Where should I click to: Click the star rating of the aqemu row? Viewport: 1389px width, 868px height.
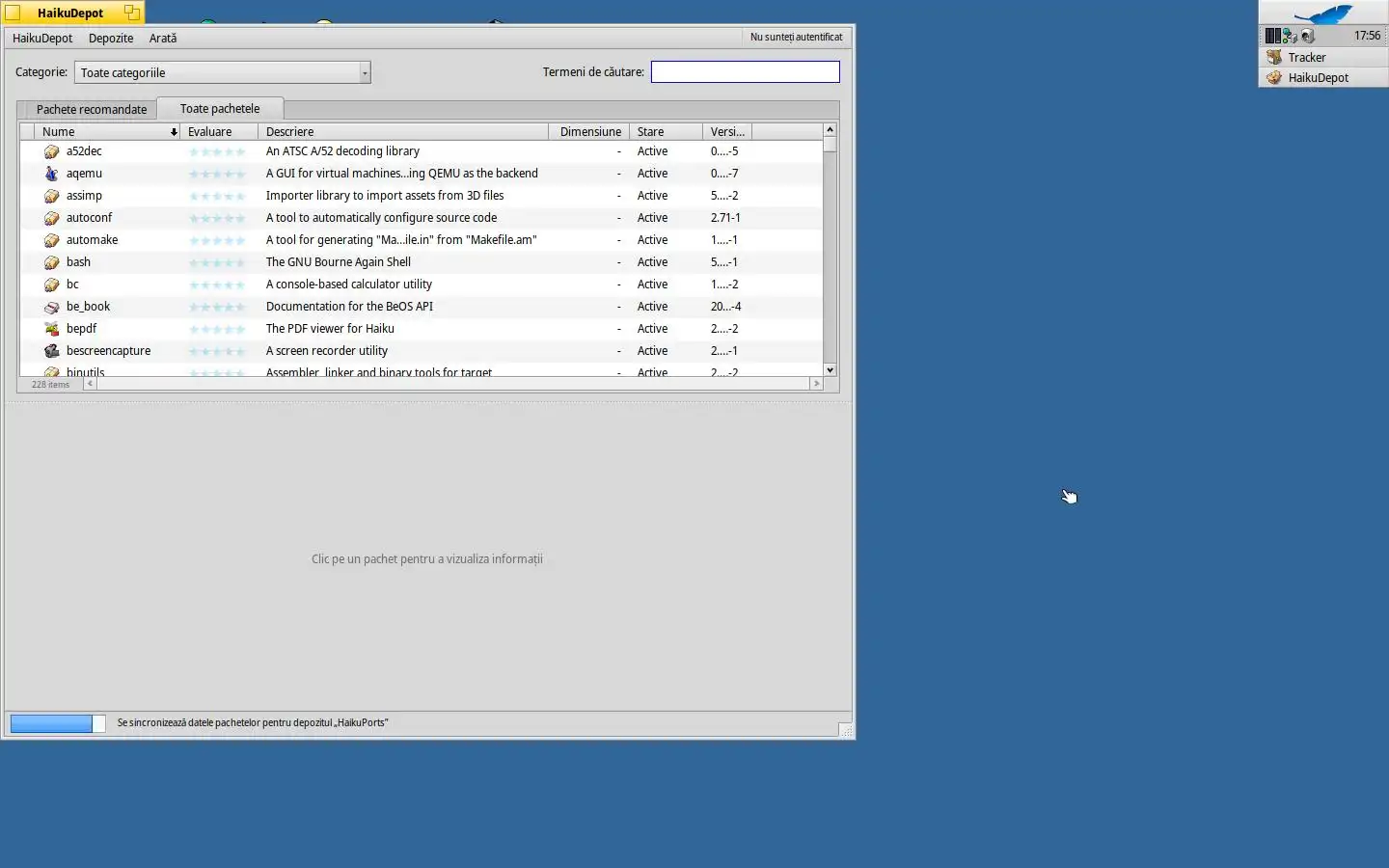click(217, 175)
